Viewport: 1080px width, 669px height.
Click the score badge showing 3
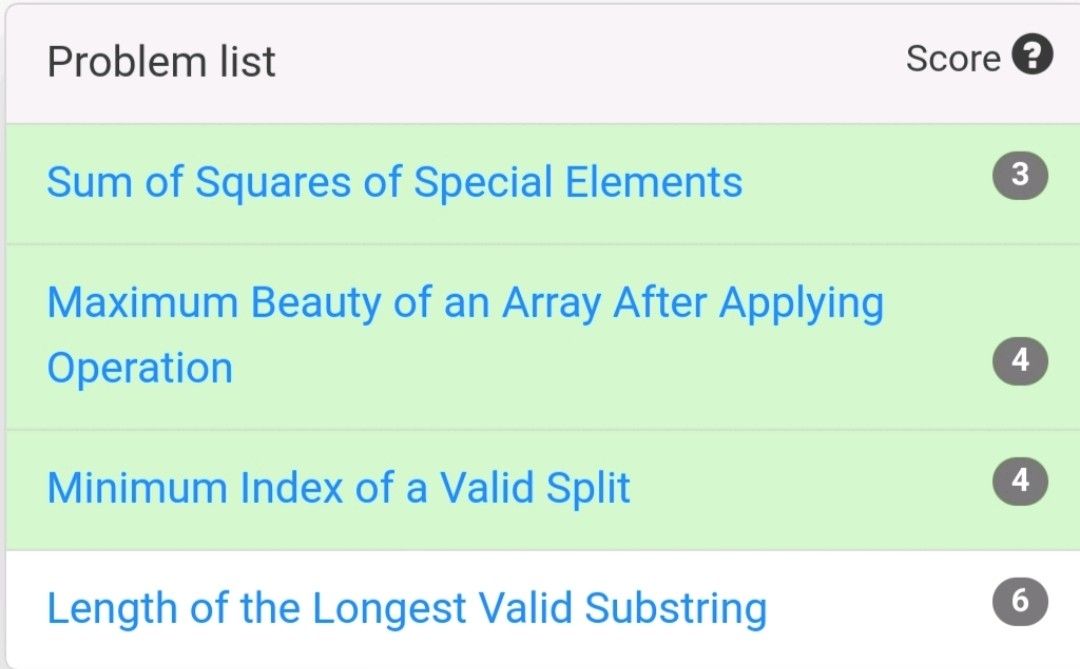1019,176
